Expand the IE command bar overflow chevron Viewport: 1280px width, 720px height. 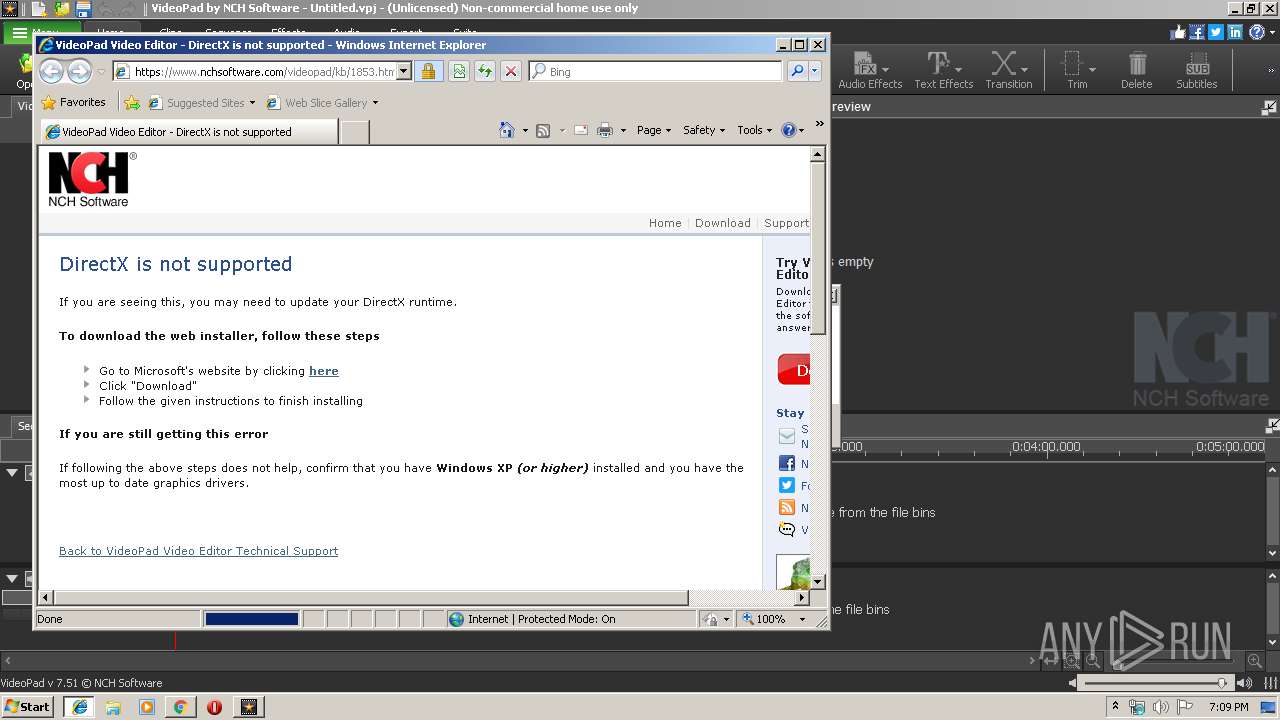[819, 124]
